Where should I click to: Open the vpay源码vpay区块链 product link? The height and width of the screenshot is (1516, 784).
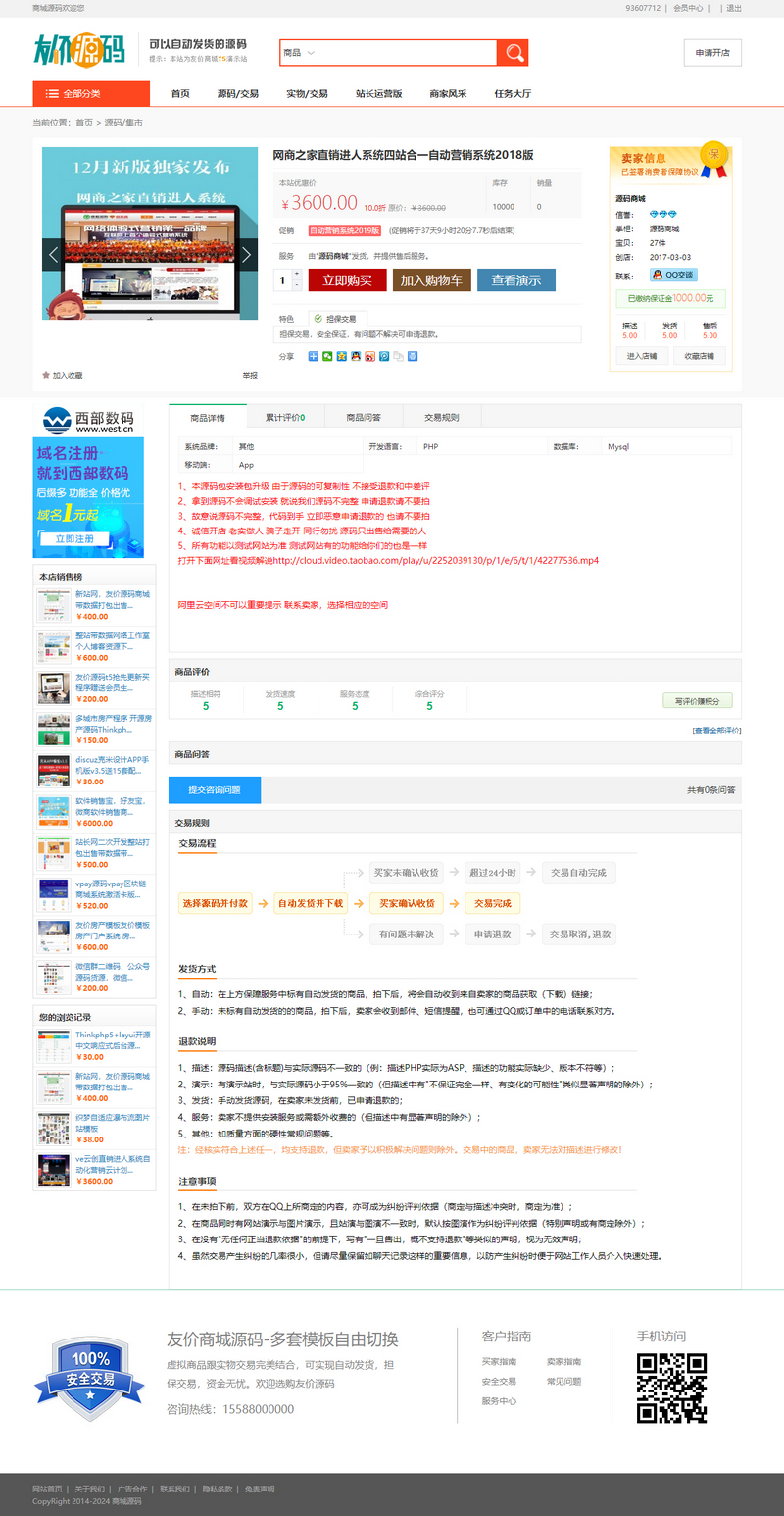[113, 888]
